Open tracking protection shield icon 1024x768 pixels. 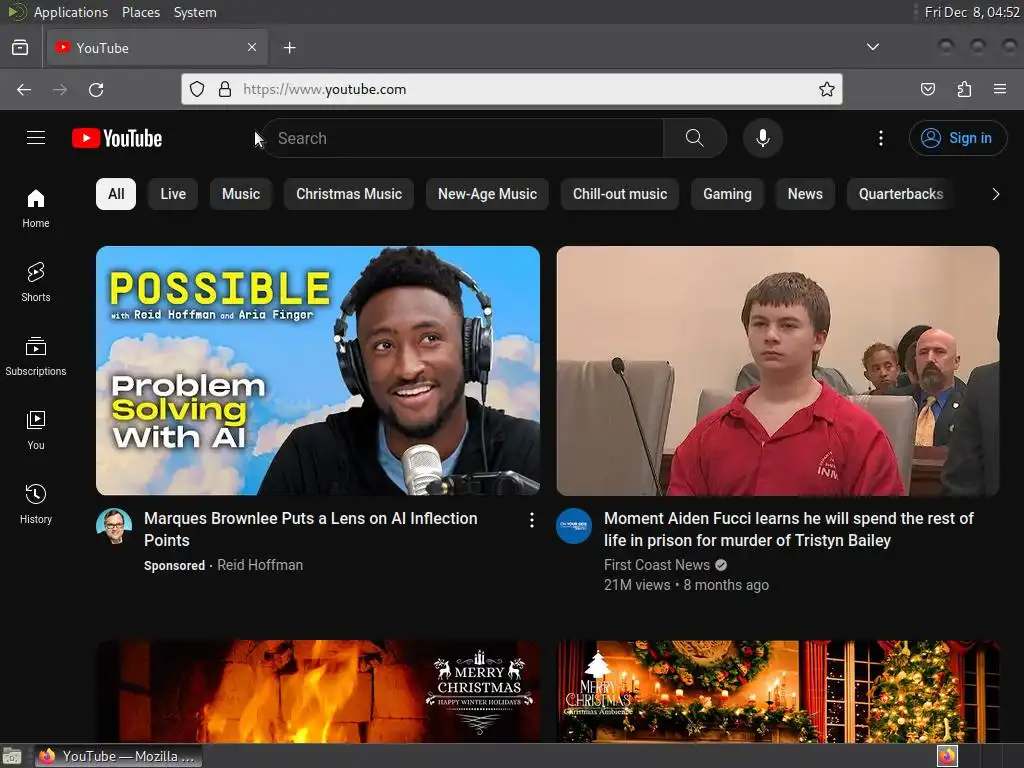(x=197, y=89)
